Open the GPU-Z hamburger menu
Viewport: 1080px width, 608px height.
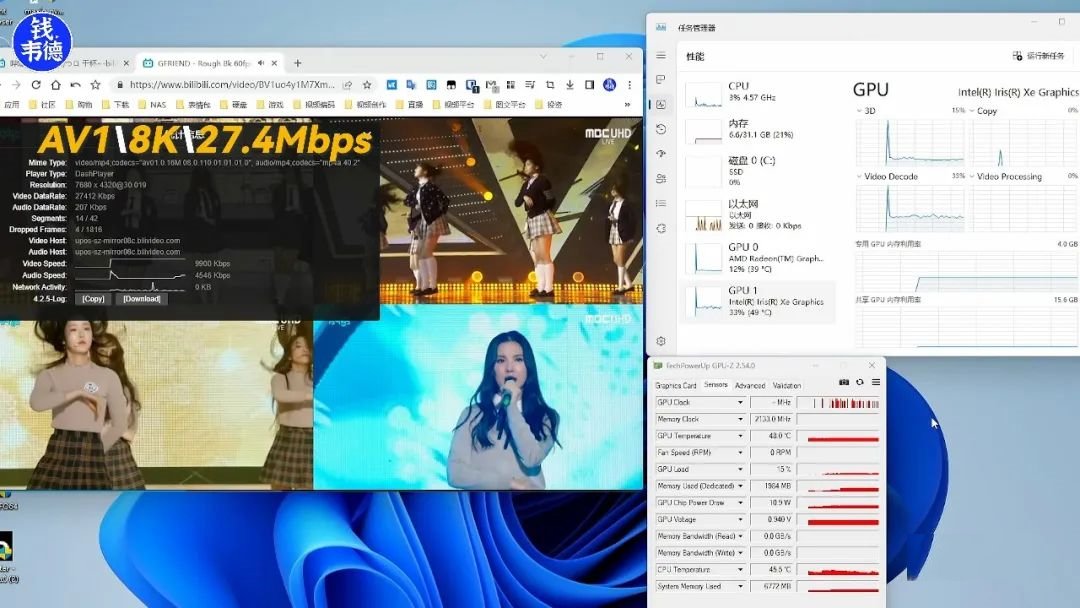pyautogui.click(x=875, y=382)
